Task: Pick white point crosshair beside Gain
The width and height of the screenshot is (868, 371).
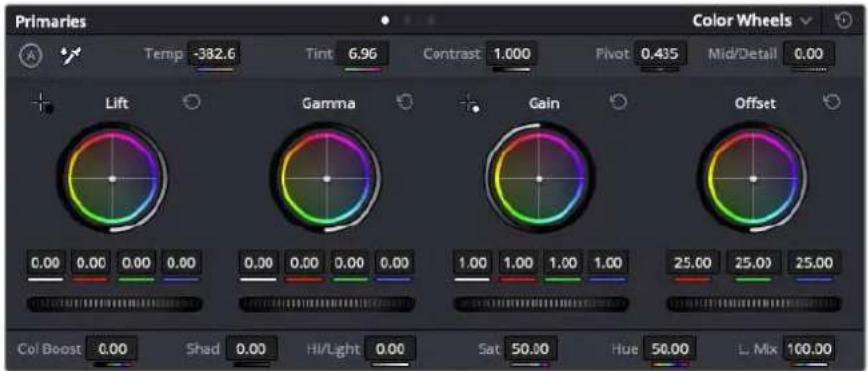Action: [x=469, y=104]
